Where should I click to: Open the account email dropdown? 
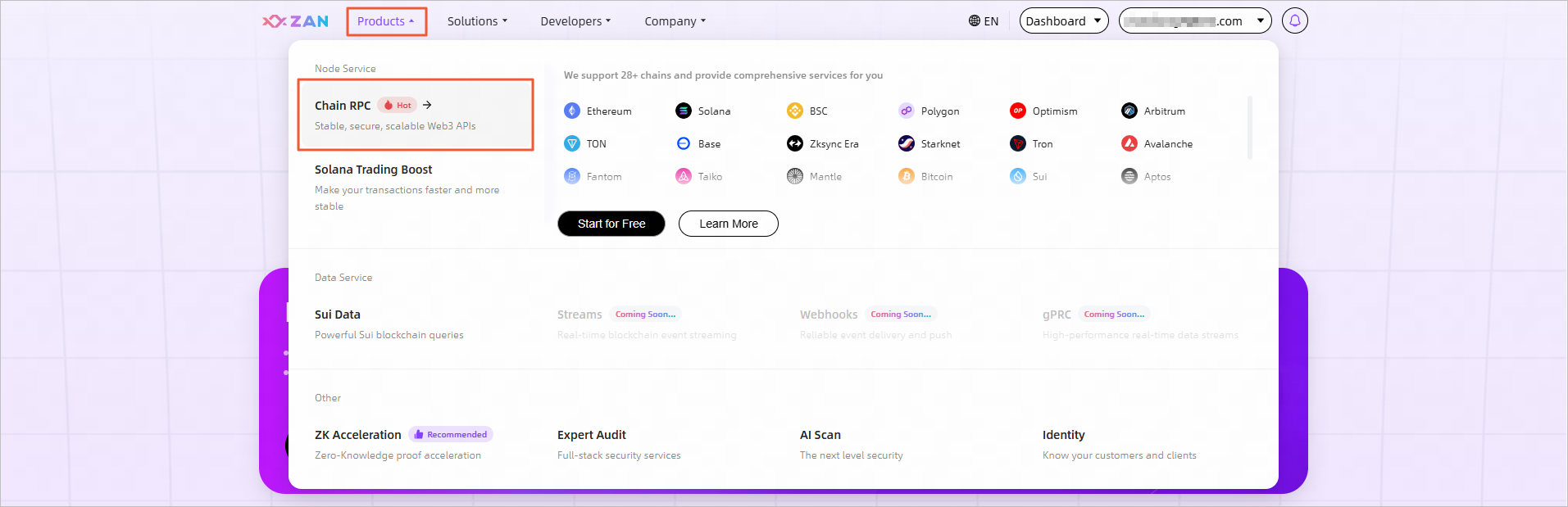point(1195,20)
